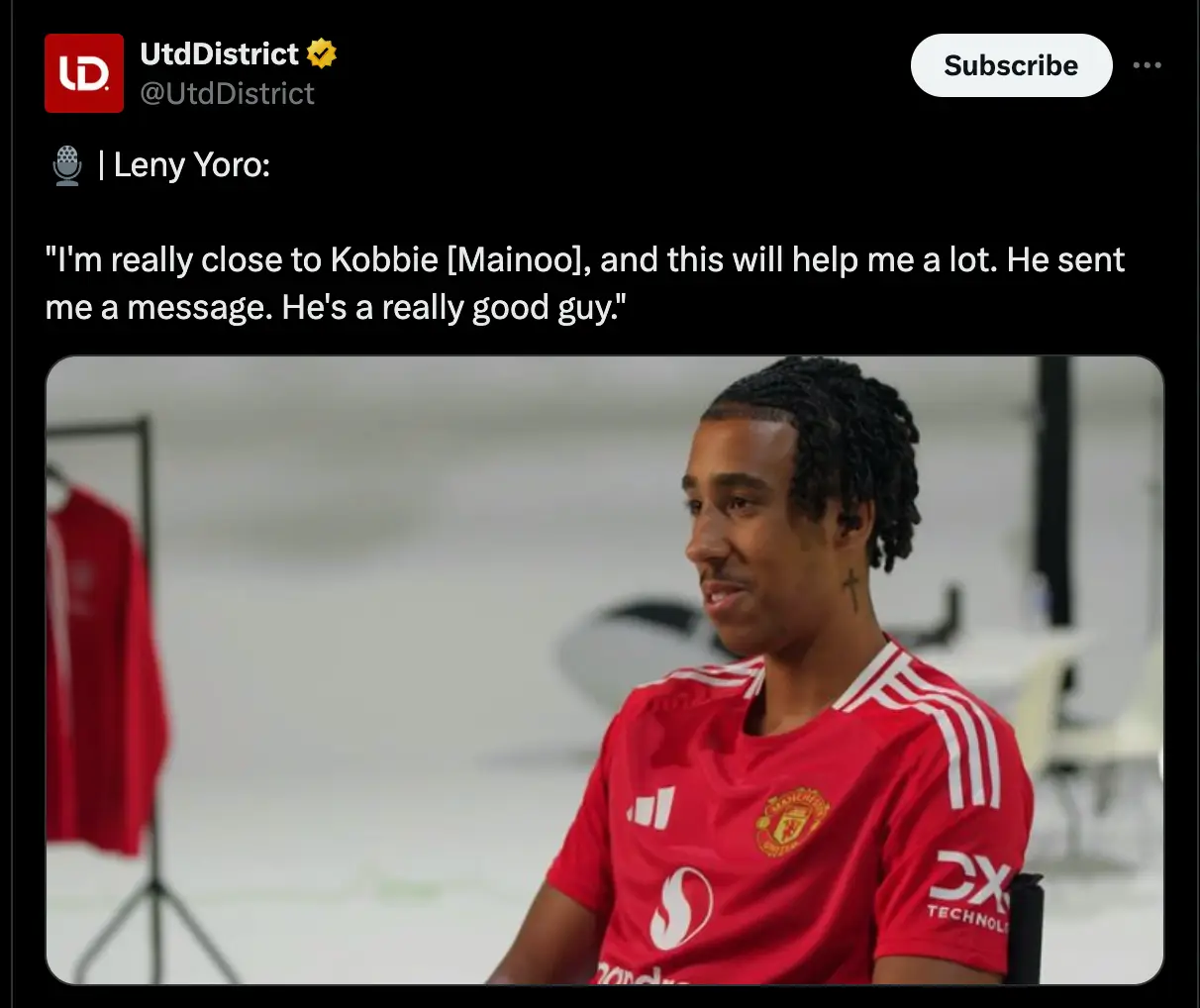The image size is (1200, 1008).
Task: Open the three-dot more options menu
Action: coord(1147,65)
